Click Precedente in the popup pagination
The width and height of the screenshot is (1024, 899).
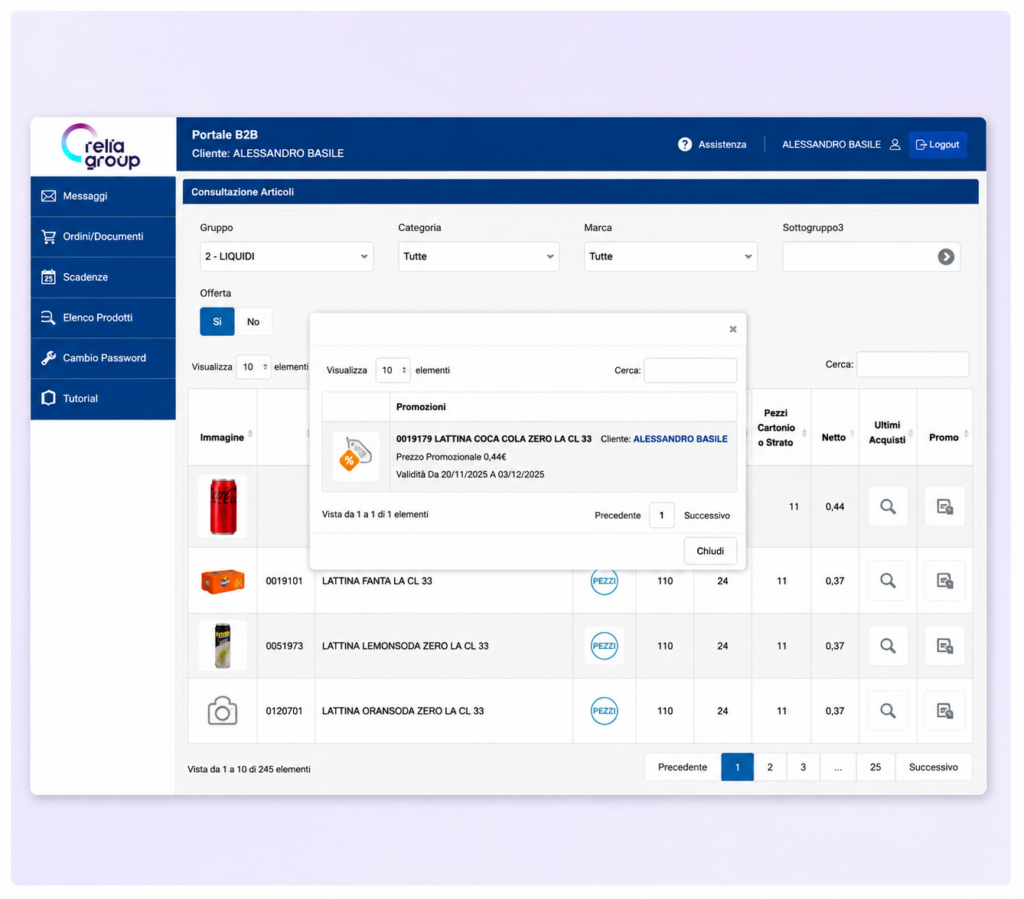pos(617,515)
